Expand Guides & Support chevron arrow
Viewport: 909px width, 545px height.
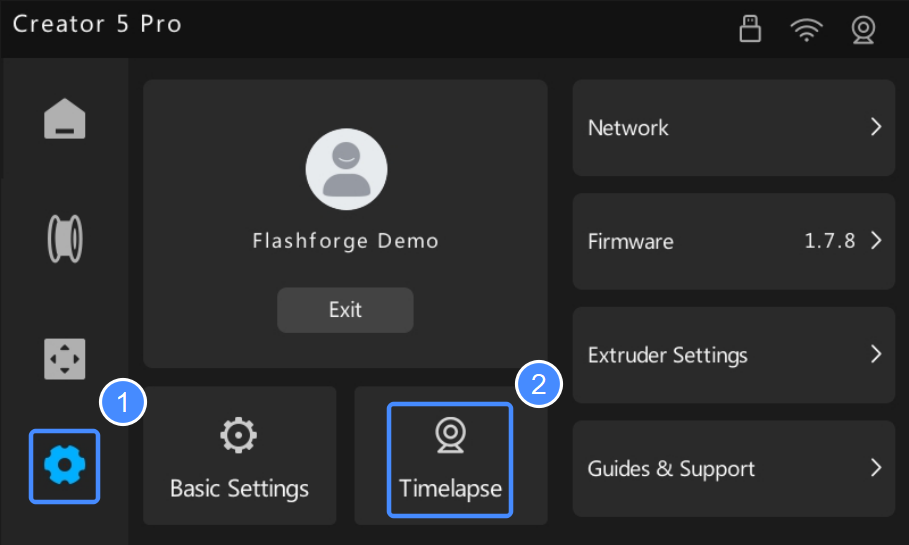[876, 467]
